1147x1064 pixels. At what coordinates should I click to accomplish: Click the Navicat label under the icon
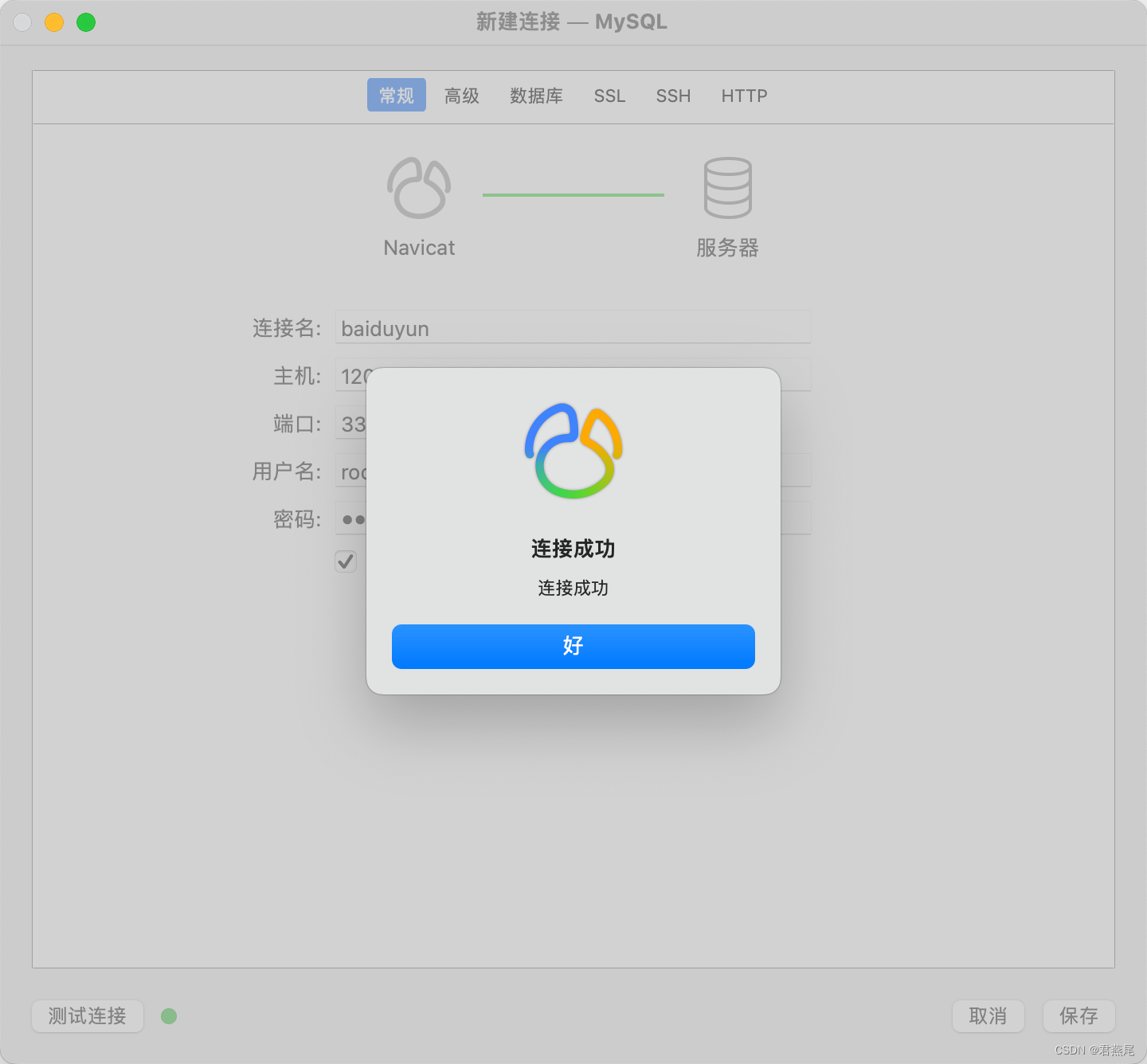[419, 248]
